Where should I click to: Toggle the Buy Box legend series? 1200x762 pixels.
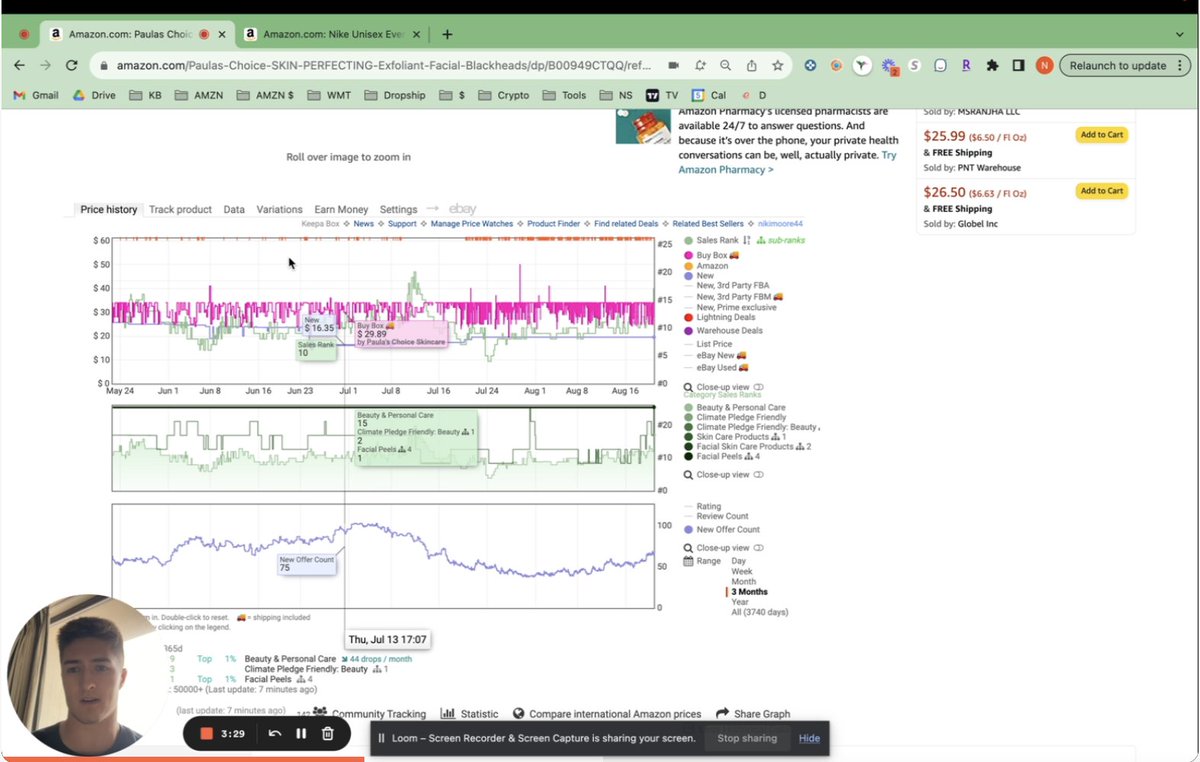click(711, 255)
